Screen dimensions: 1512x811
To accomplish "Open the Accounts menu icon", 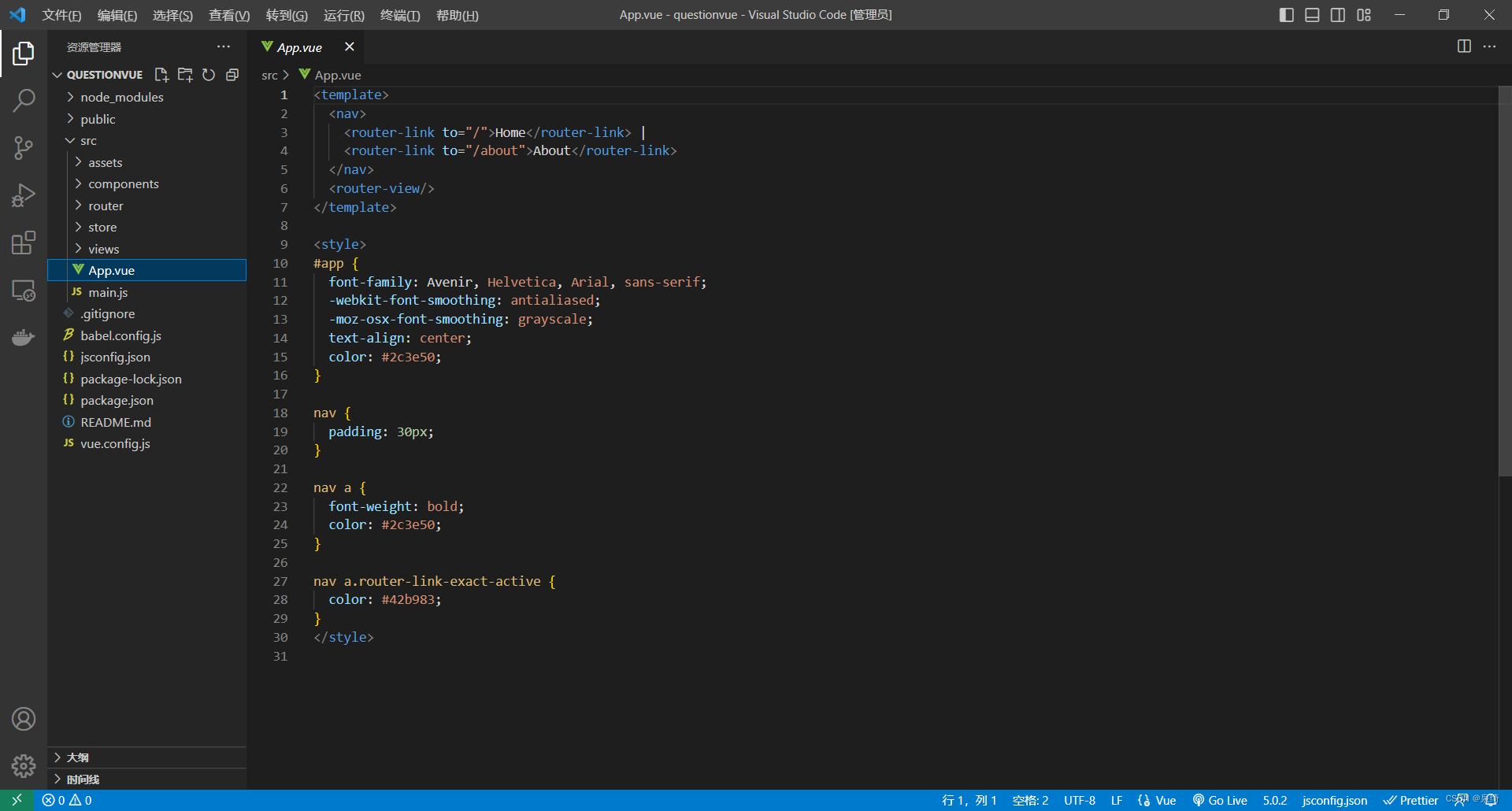I will pos(24,719).
